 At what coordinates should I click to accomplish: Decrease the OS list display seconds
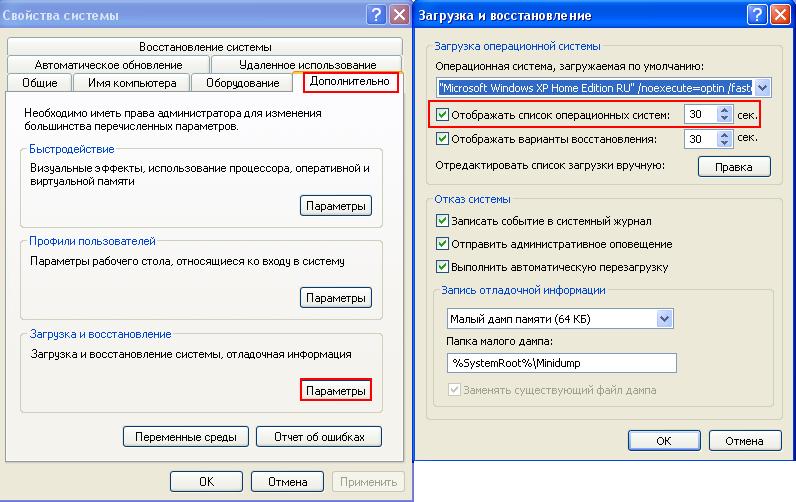725,118
